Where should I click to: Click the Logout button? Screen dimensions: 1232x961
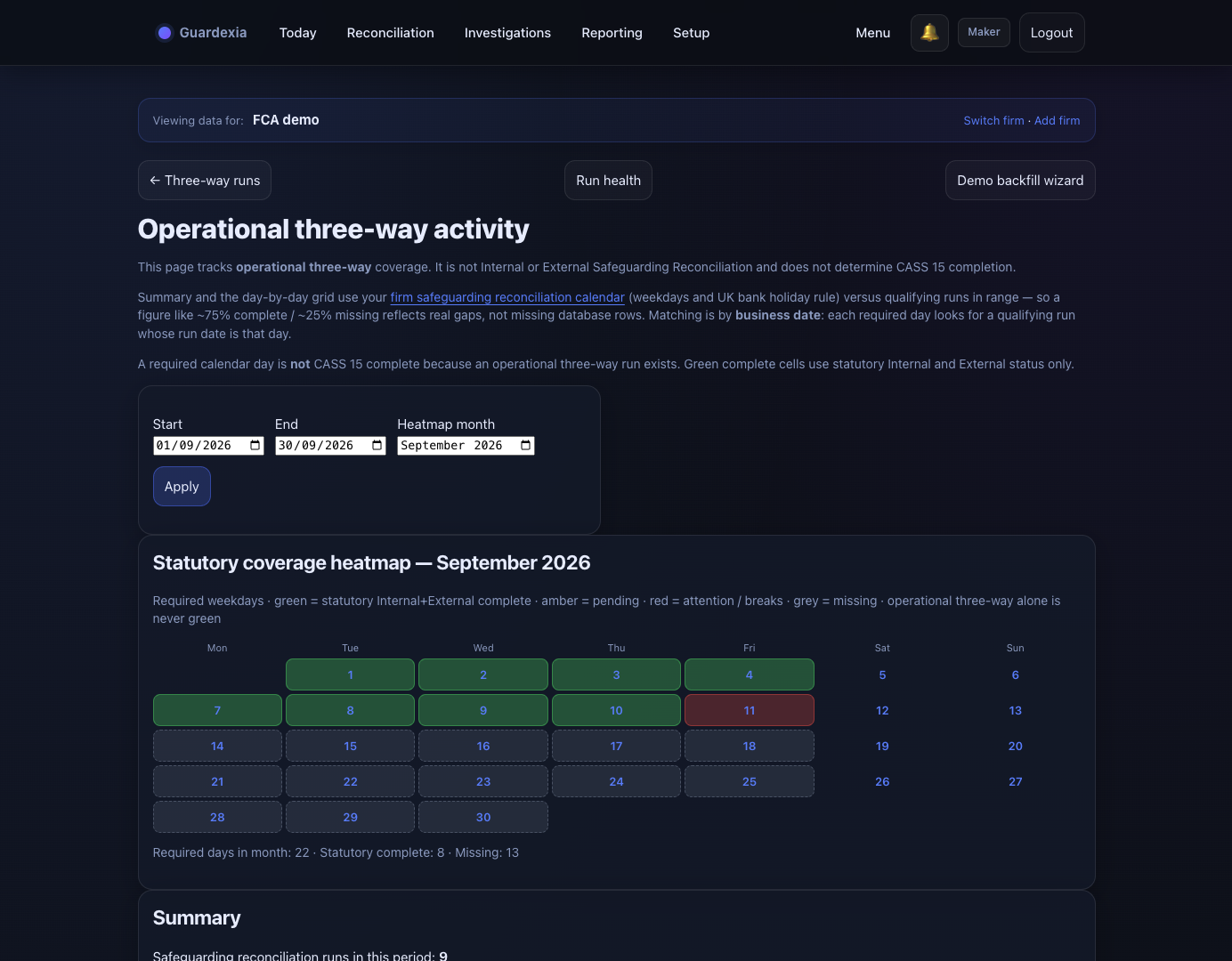(x=1052, y=33)
